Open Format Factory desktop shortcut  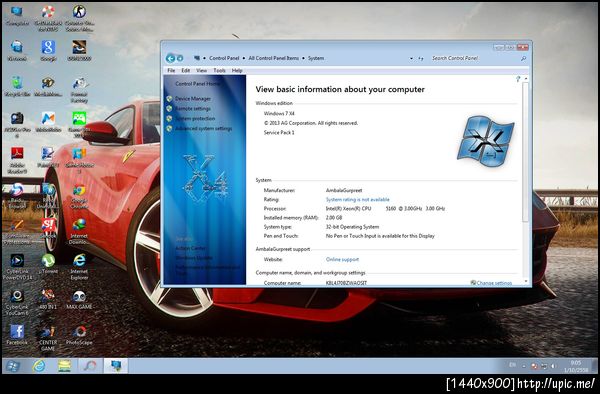pos(79,90)
